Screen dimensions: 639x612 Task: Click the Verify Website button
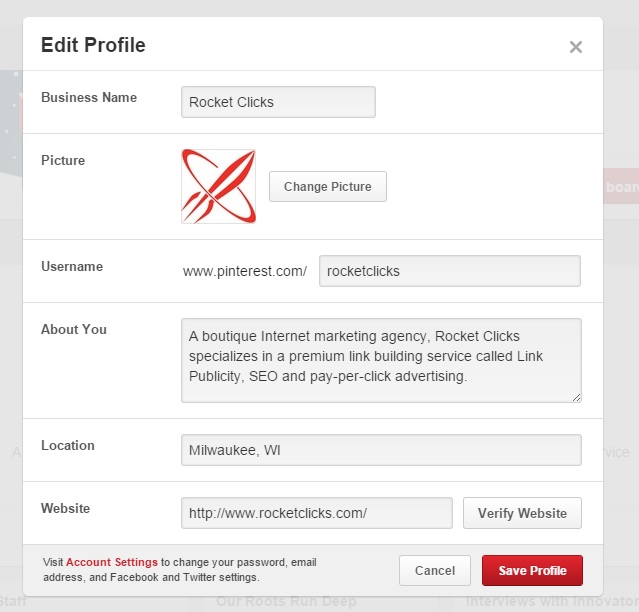522,513
